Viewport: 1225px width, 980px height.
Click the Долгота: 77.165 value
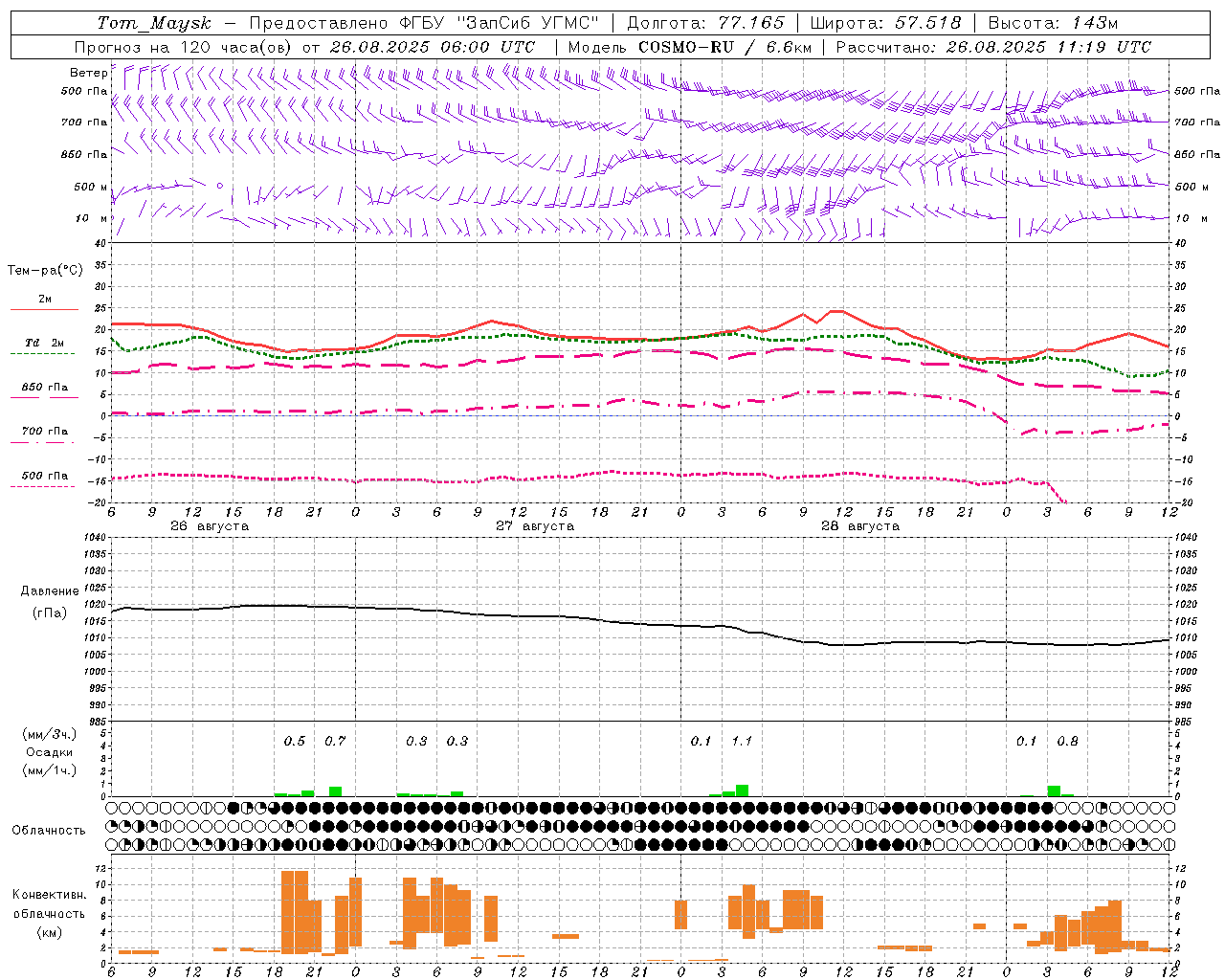point(705,23)
